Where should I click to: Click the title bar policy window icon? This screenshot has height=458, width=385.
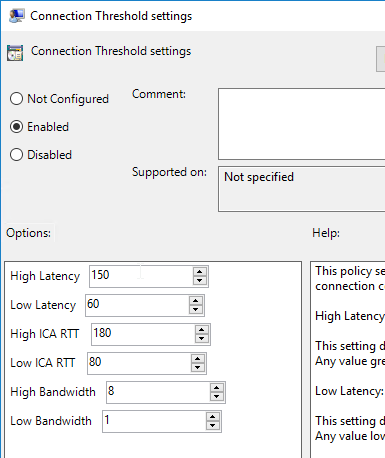[17, 16]
